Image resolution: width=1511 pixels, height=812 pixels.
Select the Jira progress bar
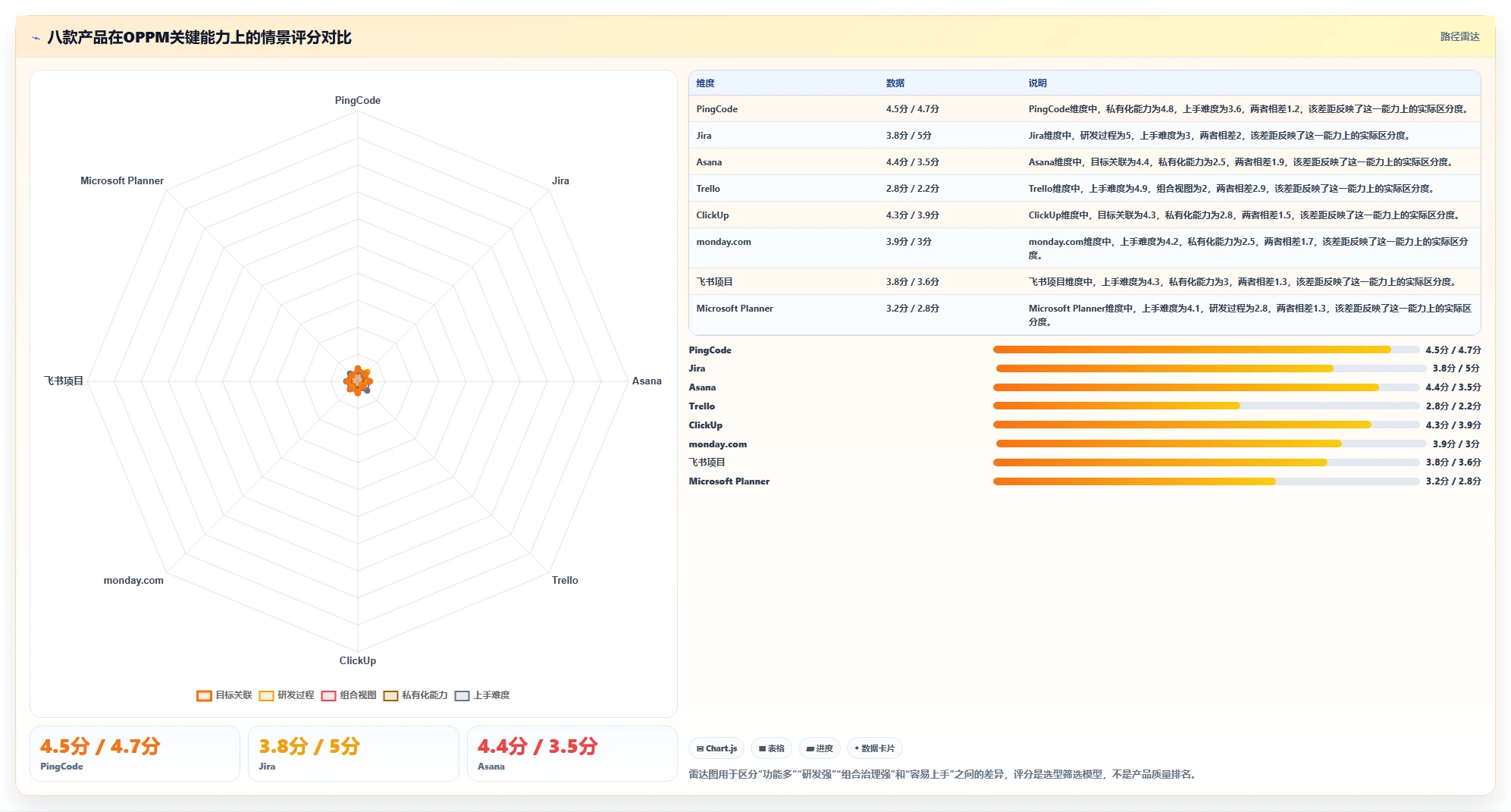(1212, 368)
